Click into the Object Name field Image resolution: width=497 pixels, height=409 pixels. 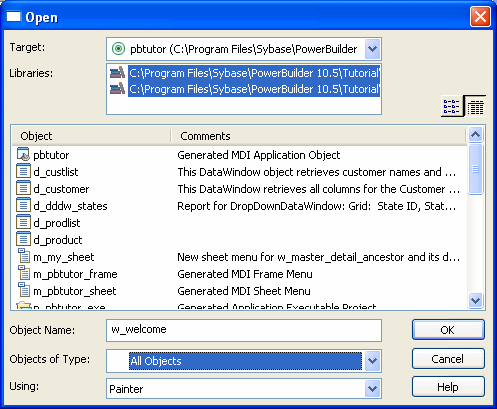(x=244, y=330)
